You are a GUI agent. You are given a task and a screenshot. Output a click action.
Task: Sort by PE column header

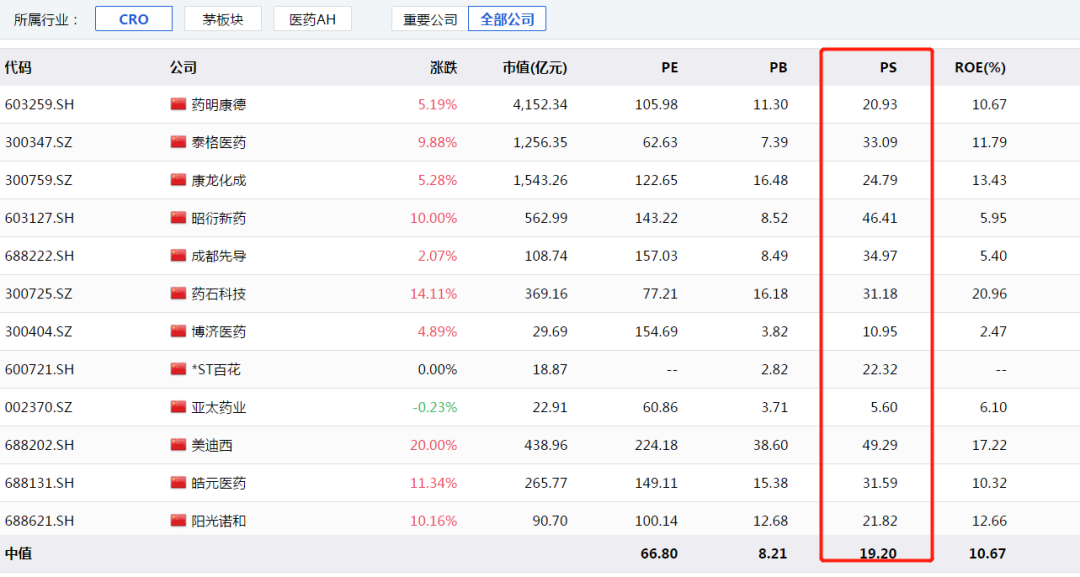(x=669, y=67)
